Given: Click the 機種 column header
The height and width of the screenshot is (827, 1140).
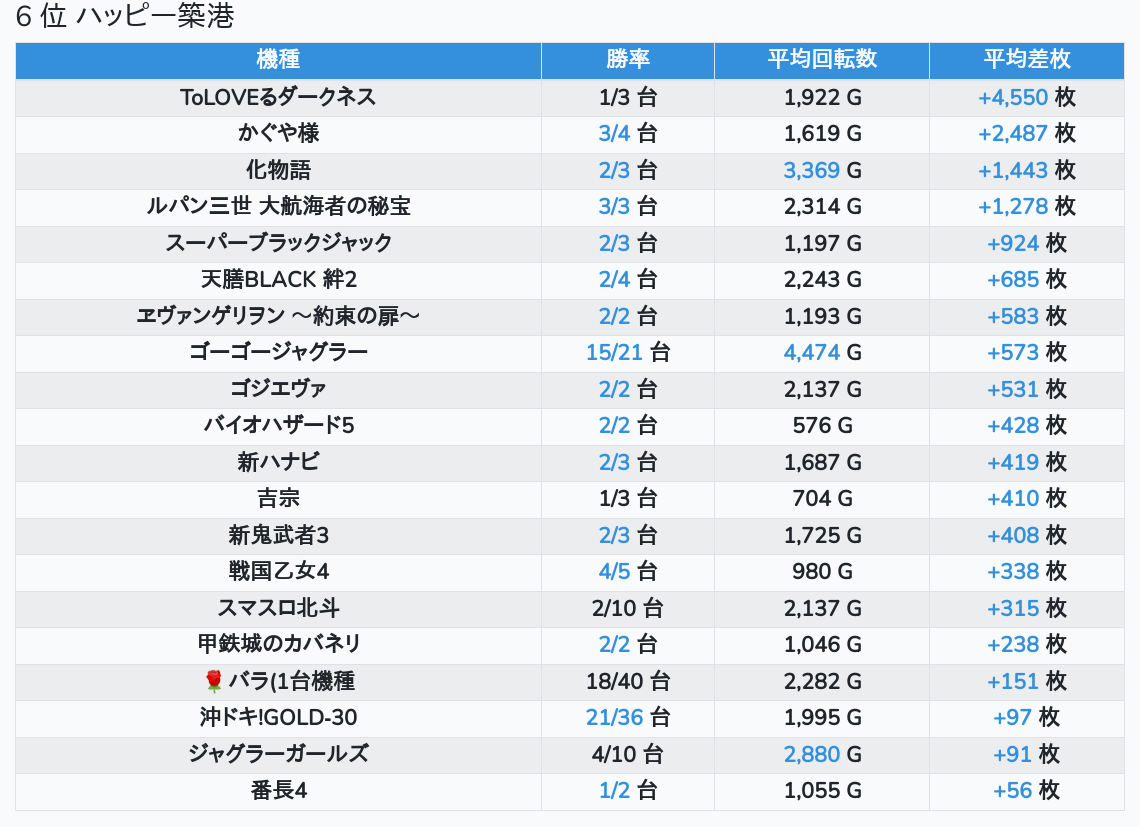Looking at the screenshot, I should 278,59.
